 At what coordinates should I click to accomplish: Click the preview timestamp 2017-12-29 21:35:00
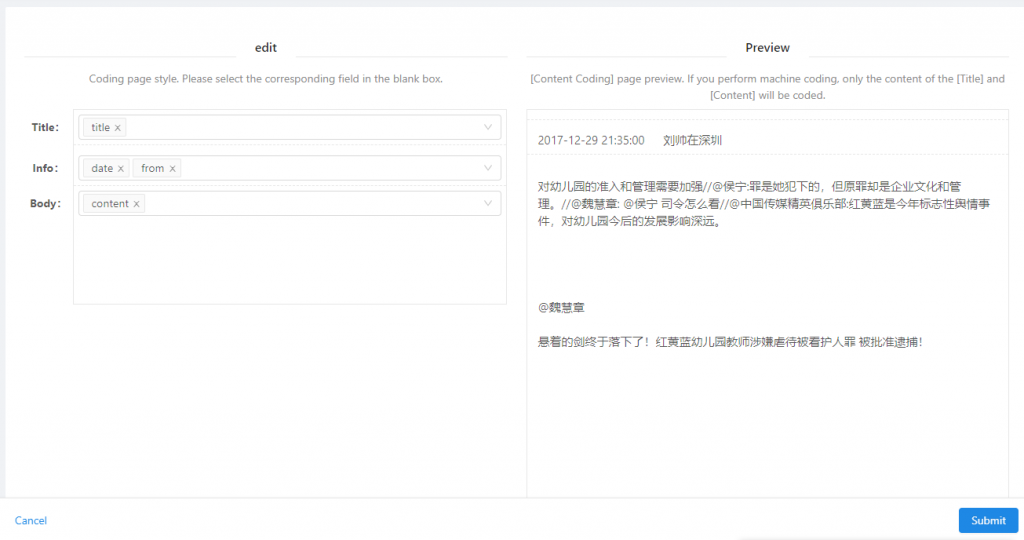(591, 141)
